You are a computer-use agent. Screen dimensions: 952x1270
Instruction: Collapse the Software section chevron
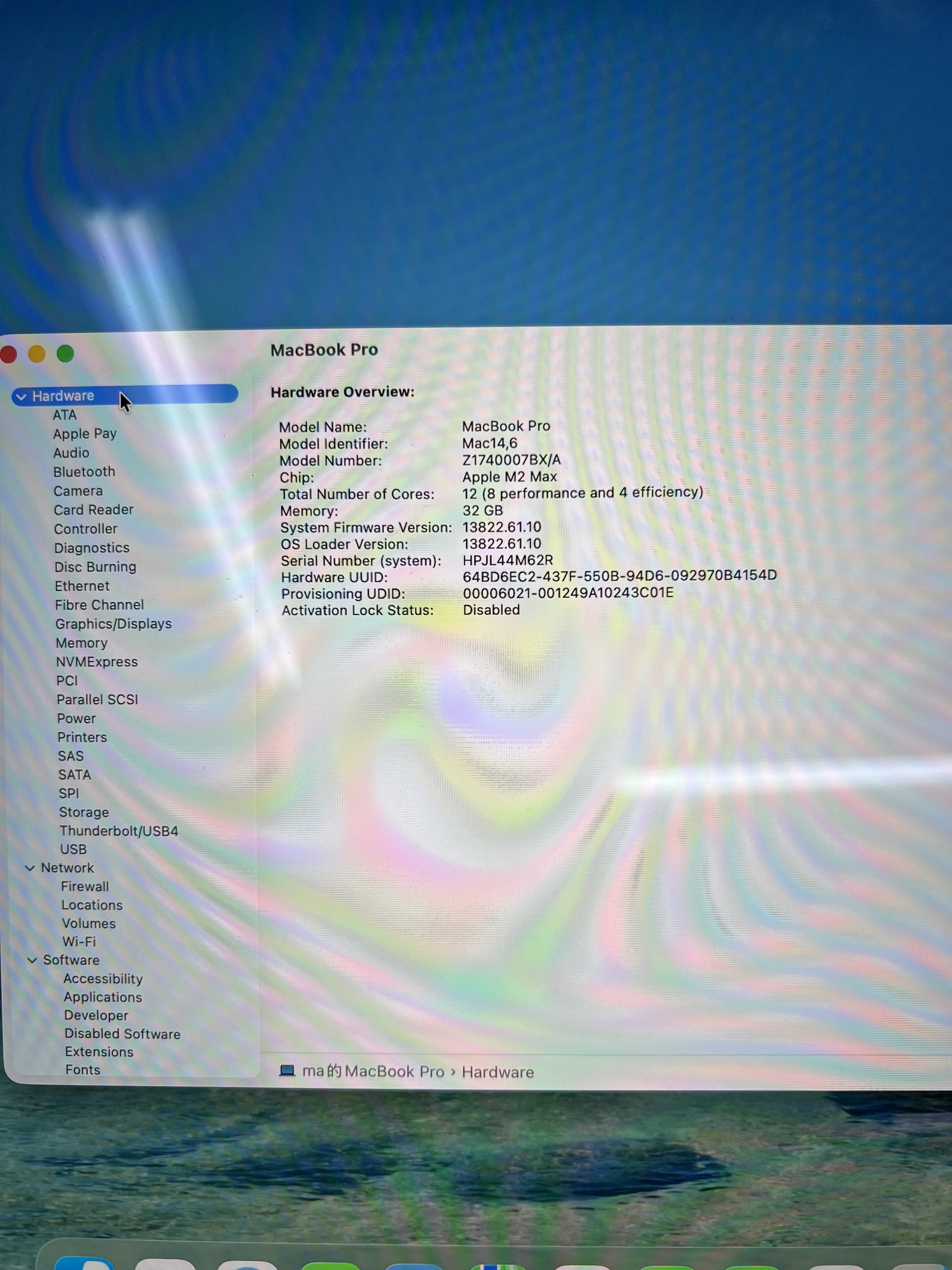32,960
